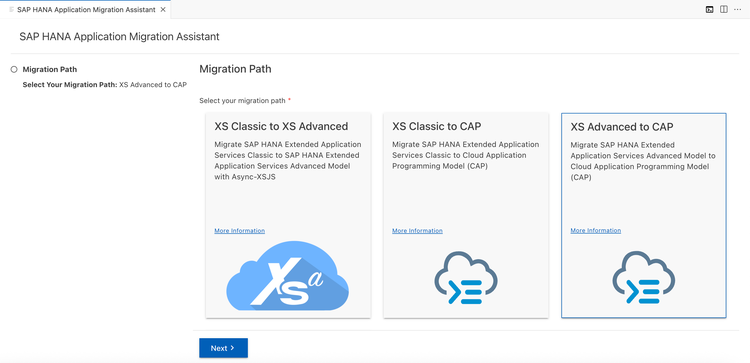Select the XS Classic to CAP card
Viewport: 750px width, 363px height.
pos(466,215)
